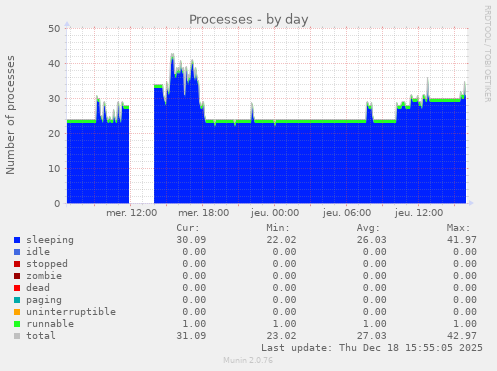Click the 'jeu. 00:00' time axis label

point(275,213)
